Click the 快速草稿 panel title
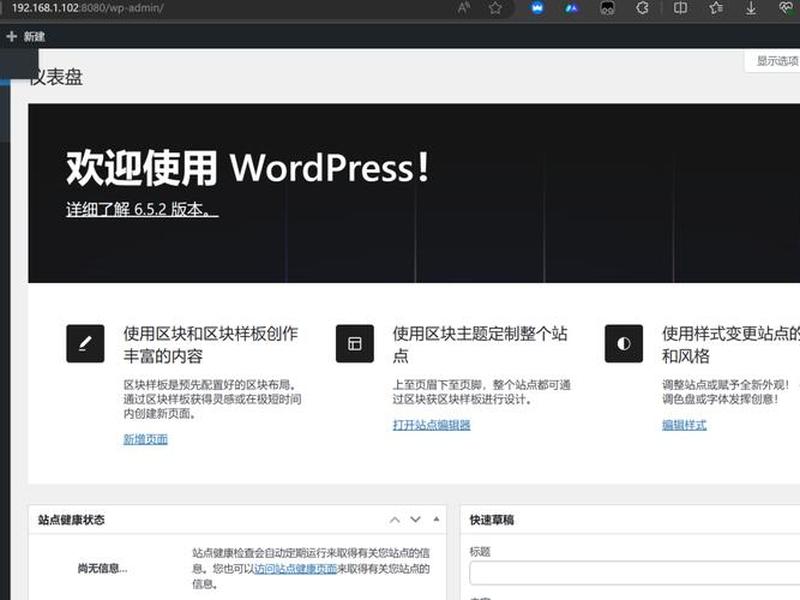800x600 pixels. 492,520
